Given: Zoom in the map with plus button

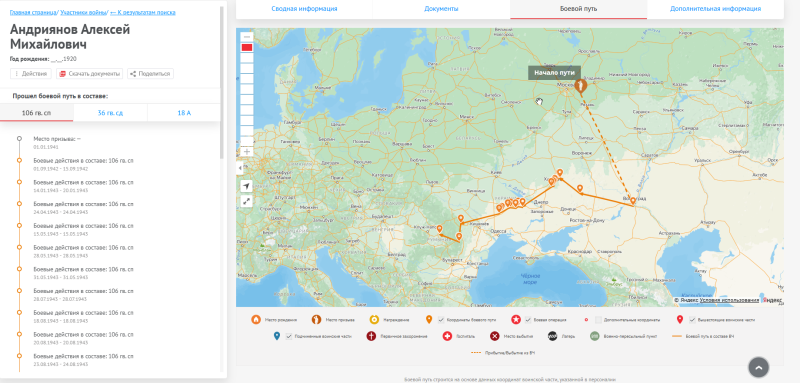Looking at the screenshot, I should click(x=247, y=151).
